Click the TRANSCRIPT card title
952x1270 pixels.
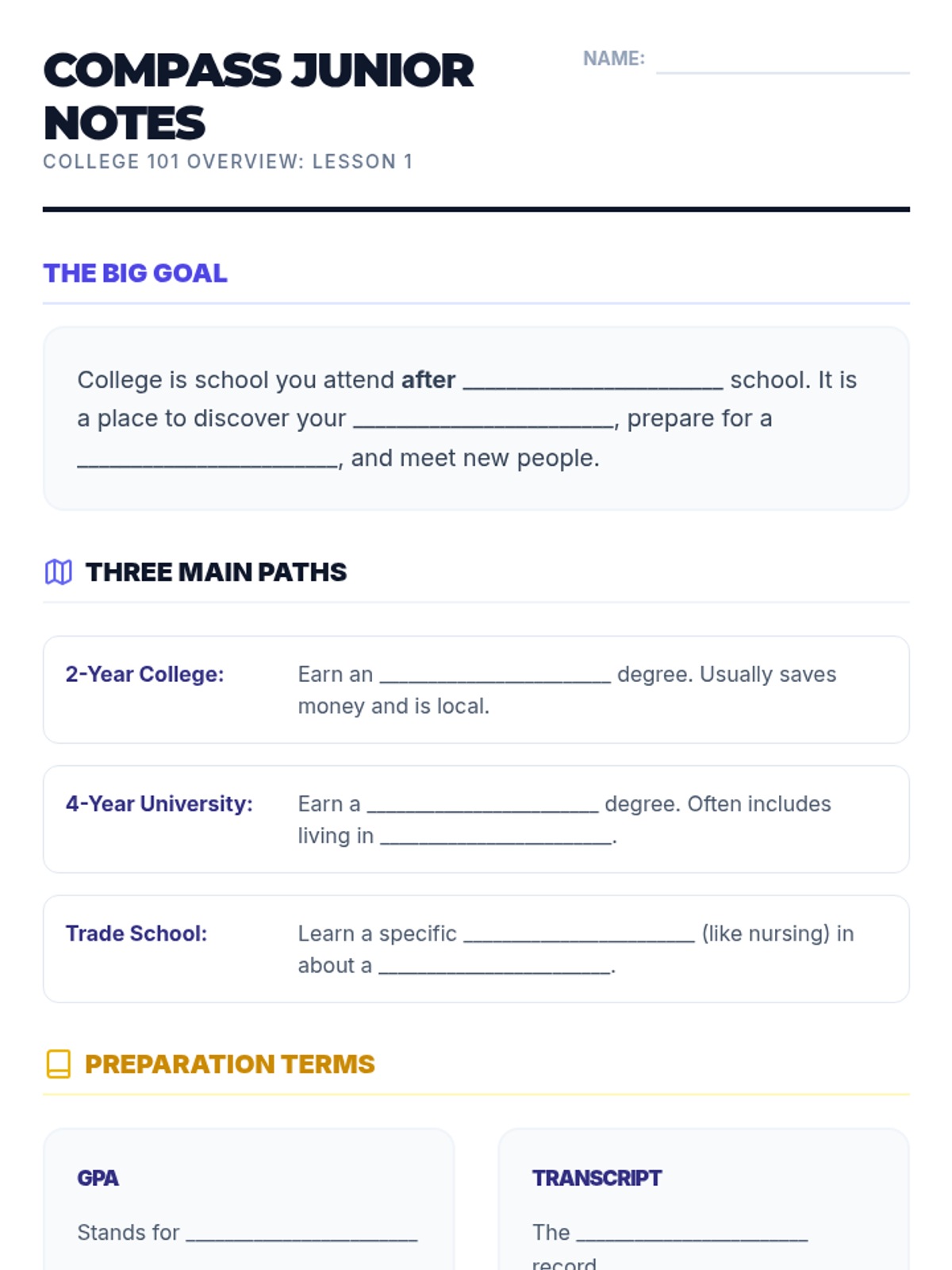pyautogui.click(x=597, y=1178)
